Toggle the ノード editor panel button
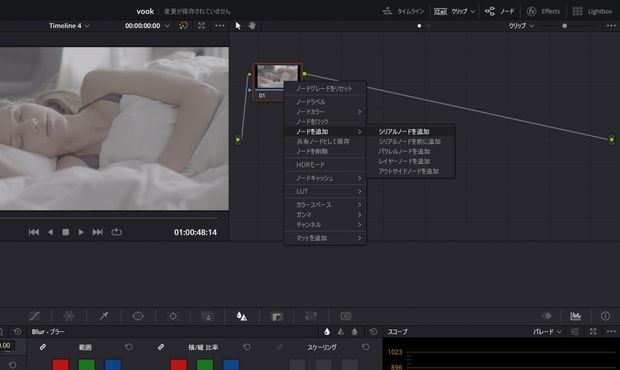Screen dimensions: 620x370 499,11
